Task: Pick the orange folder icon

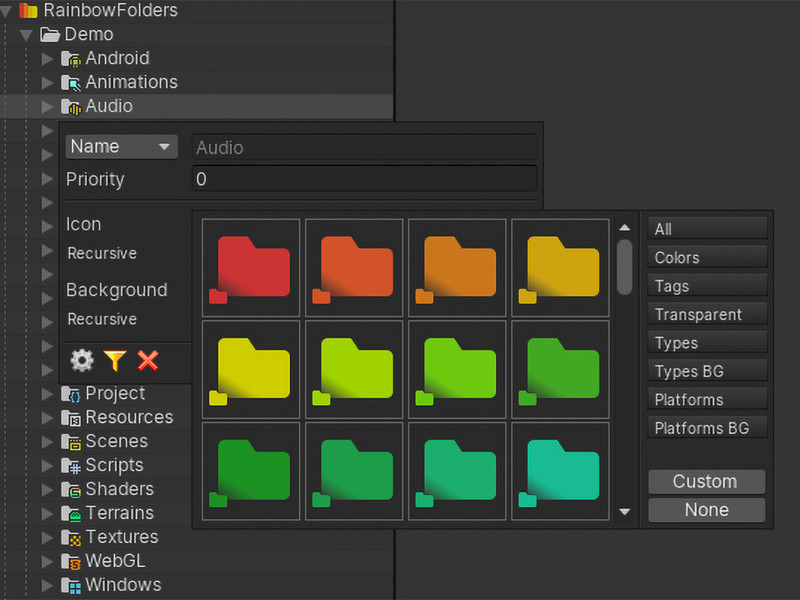Action: pyautogui.click(x=457, y=268)
